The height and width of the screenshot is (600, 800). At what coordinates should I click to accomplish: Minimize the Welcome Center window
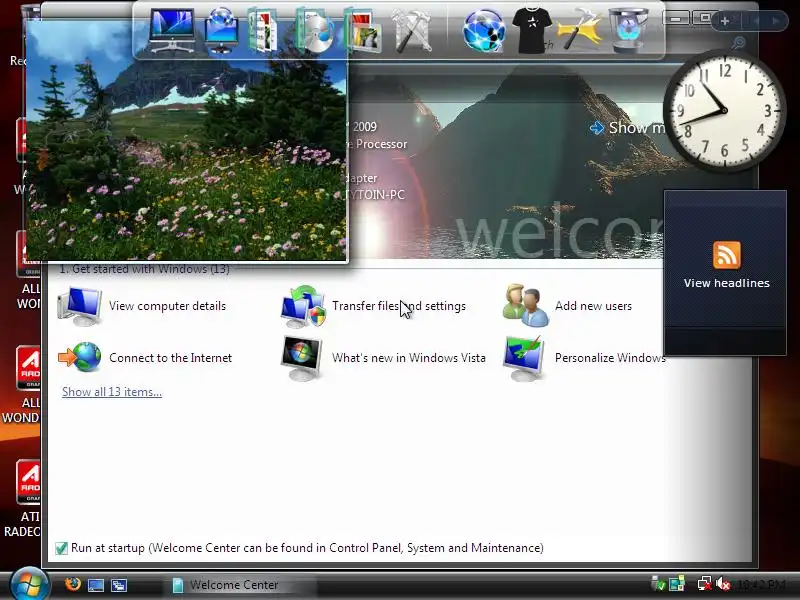pos(676,19)
